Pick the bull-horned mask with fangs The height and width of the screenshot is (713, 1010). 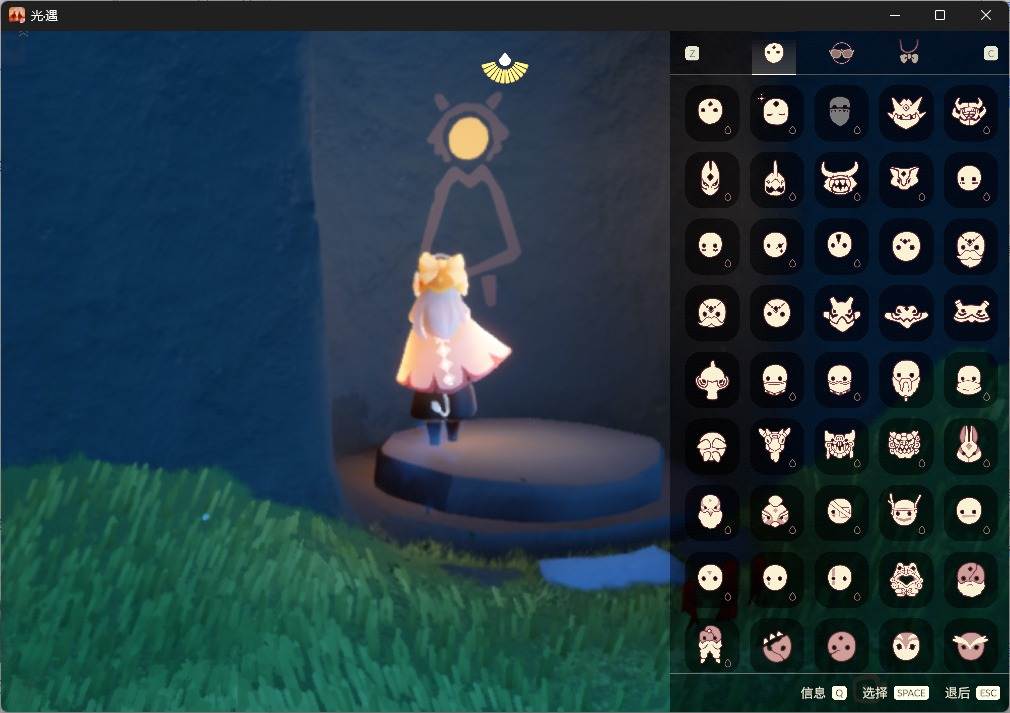click(840, 179)
